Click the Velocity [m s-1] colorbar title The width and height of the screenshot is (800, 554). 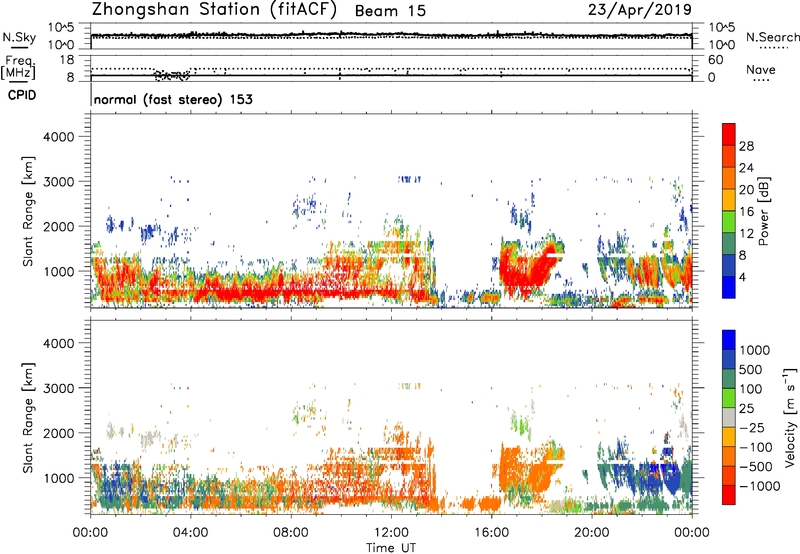pos(790,416)
